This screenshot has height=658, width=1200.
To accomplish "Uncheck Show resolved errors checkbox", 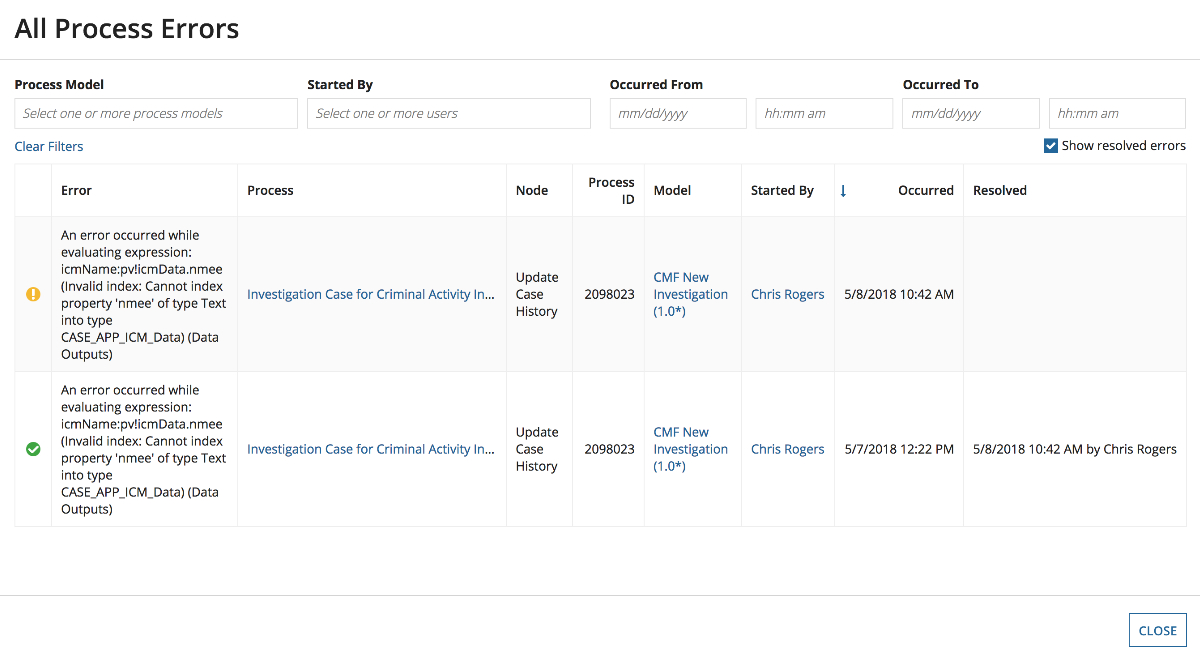I will [x=1051, y=146].
